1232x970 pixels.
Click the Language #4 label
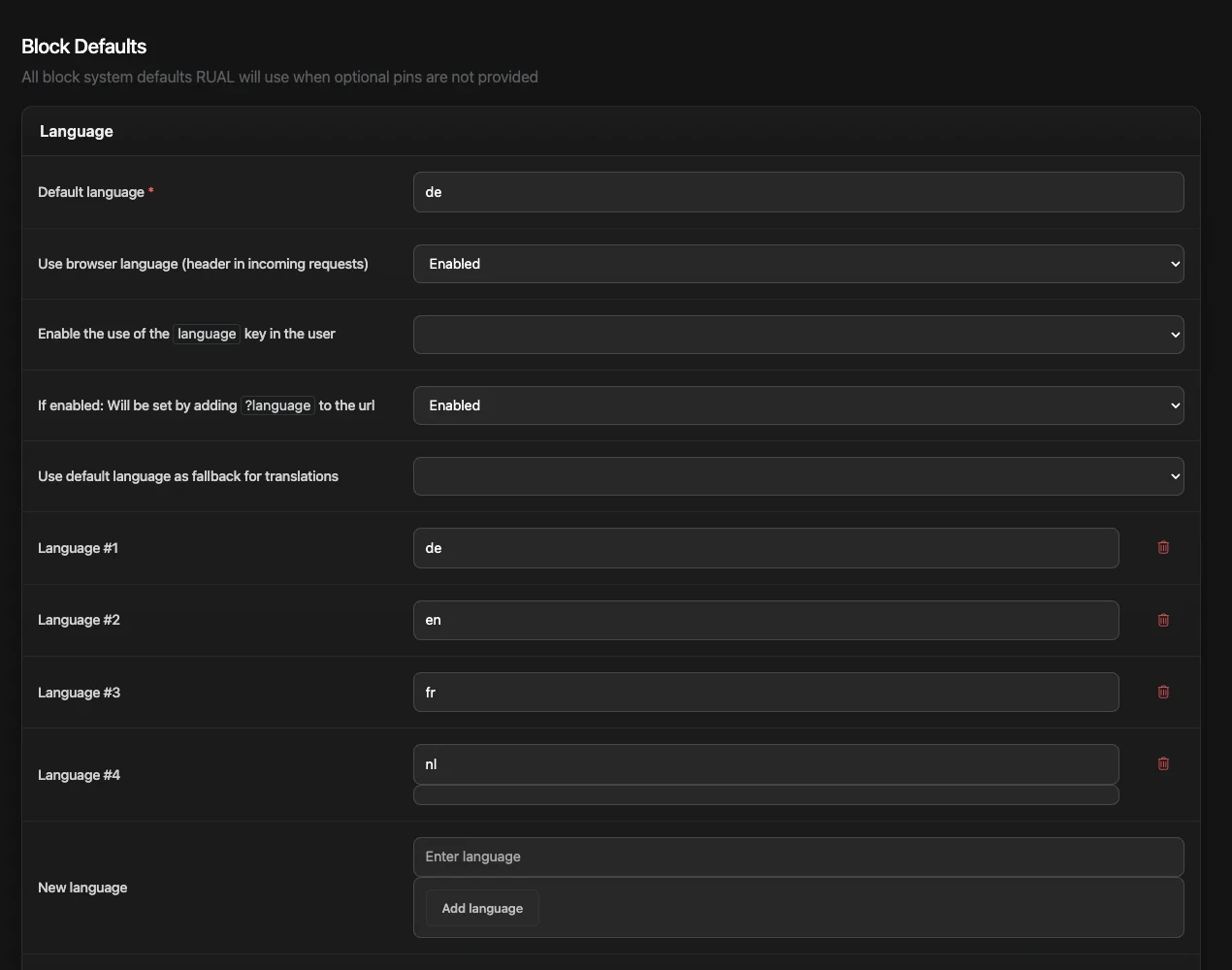79,775
